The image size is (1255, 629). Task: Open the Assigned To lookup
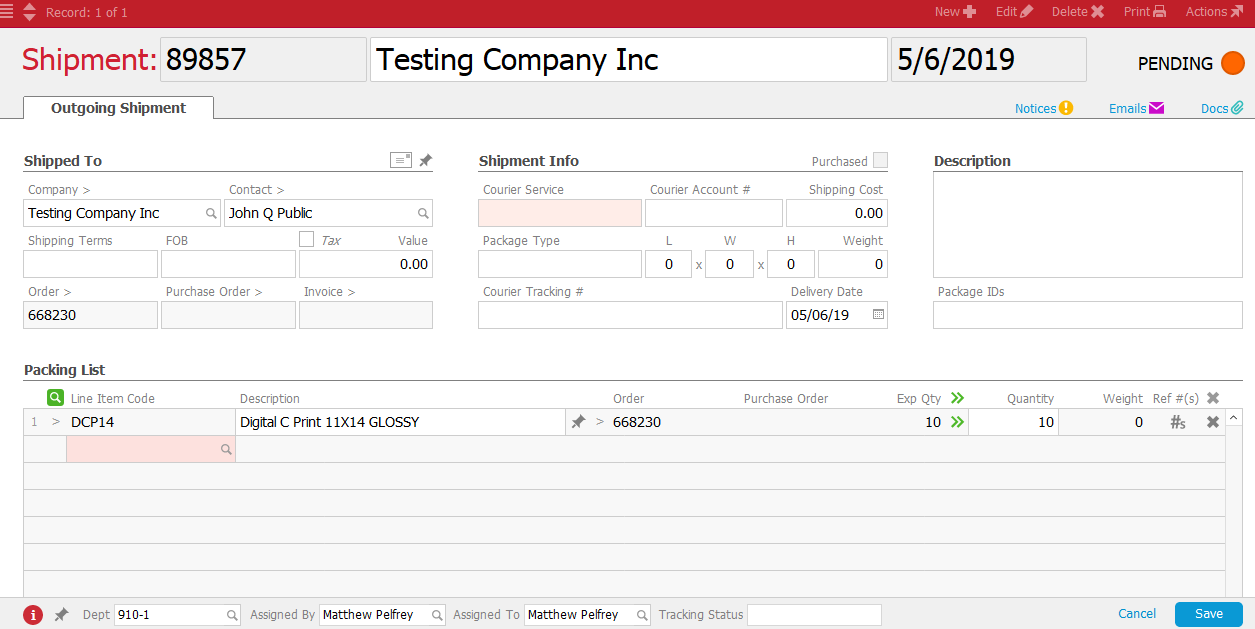pos(642,615)
